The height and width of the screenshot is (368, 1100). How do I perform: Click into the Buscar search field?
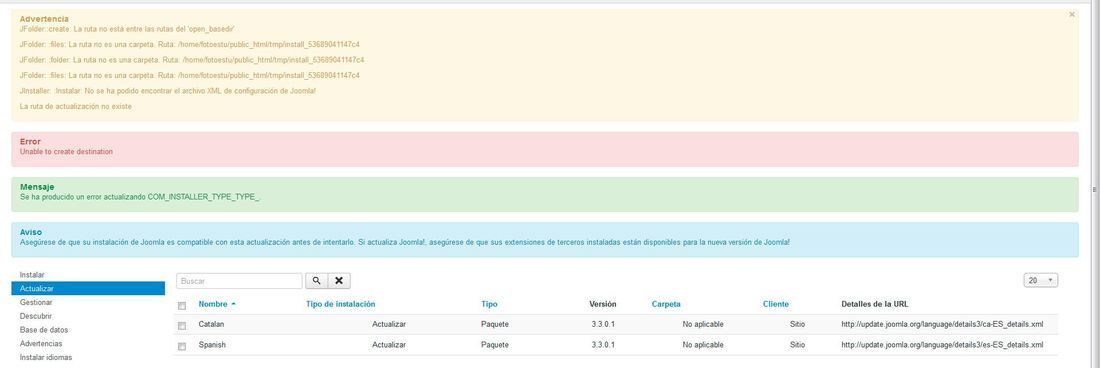coord(239,280)
